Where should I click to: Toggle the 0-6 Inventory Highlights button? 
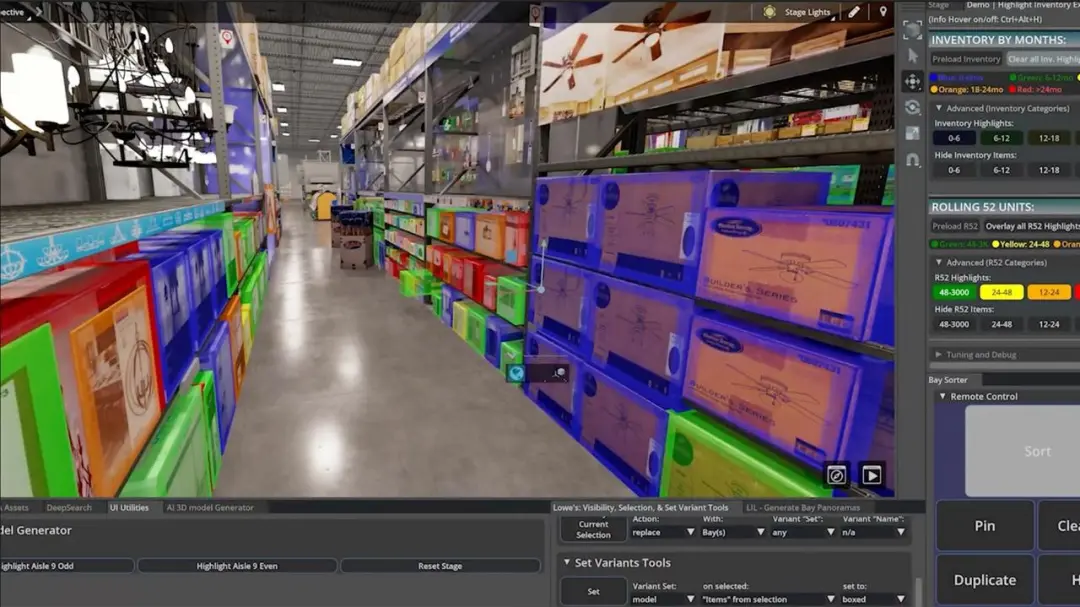tap(954, 138)
